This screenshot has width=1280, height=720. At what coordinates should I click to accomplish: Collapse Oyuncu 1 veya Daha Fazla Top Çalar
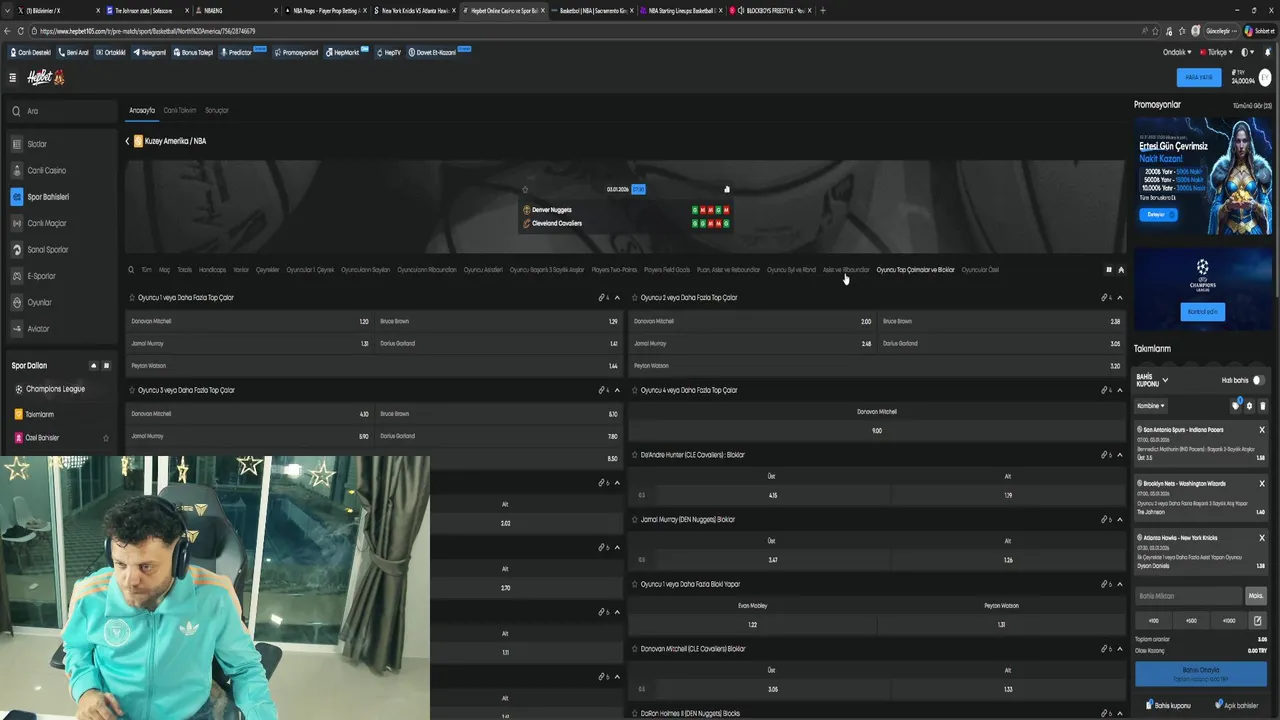617,298
